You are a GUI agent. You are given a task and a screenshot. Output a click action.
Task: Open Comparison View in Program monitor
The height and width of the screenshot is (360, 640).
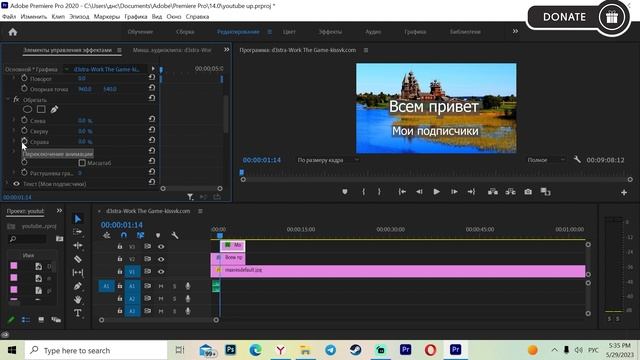point(545,191)
